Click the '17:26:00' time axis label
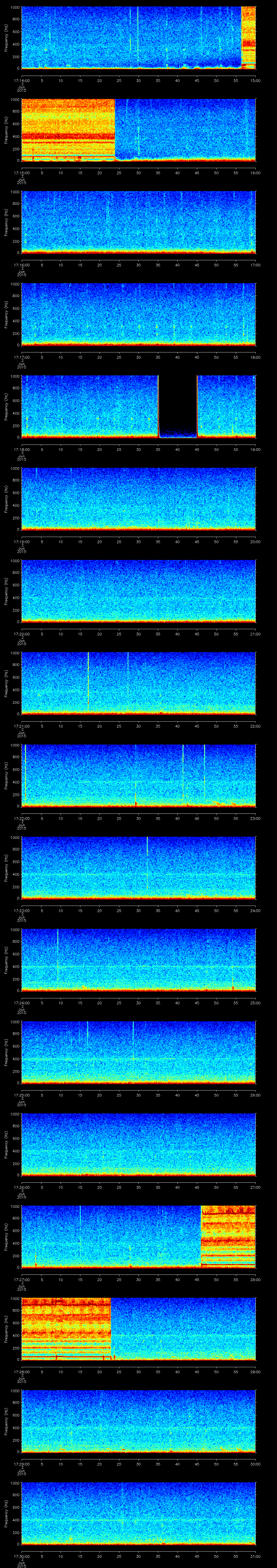This screenshot has height=1568, width=277. click(x=21, y=1187)
